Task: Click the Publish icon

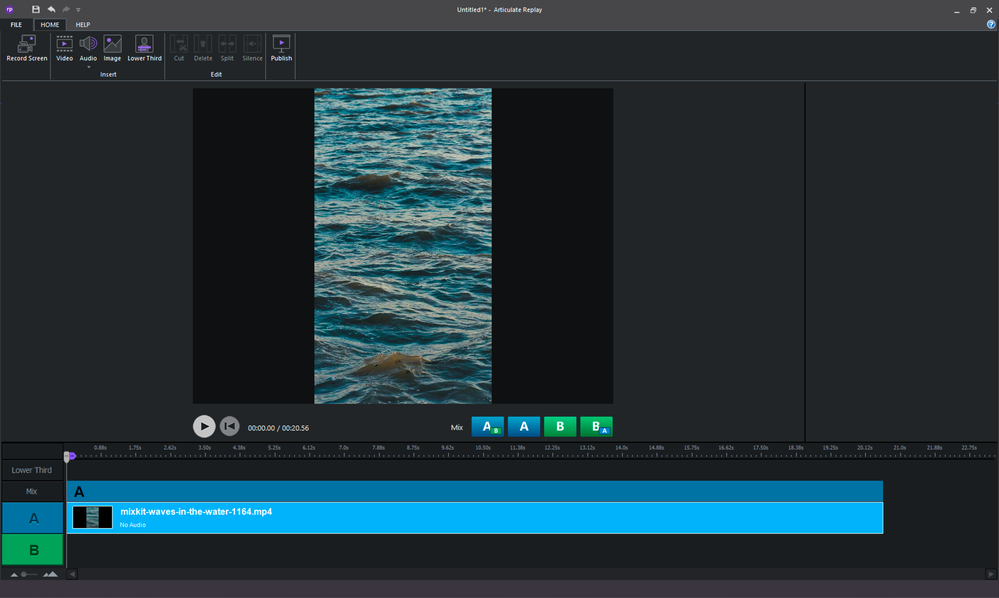Action: 281,45
